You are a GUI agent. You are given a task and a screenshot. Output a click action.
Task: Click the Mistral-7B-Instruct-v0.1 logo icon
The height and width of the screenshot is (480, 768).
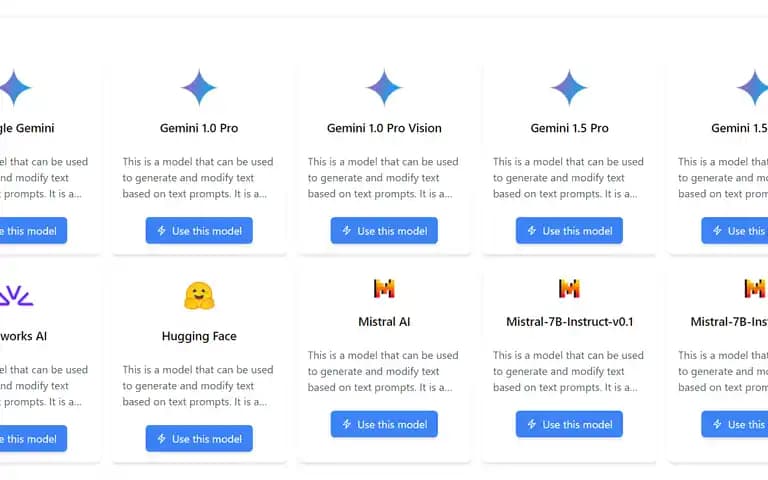[x=569, y=288]
